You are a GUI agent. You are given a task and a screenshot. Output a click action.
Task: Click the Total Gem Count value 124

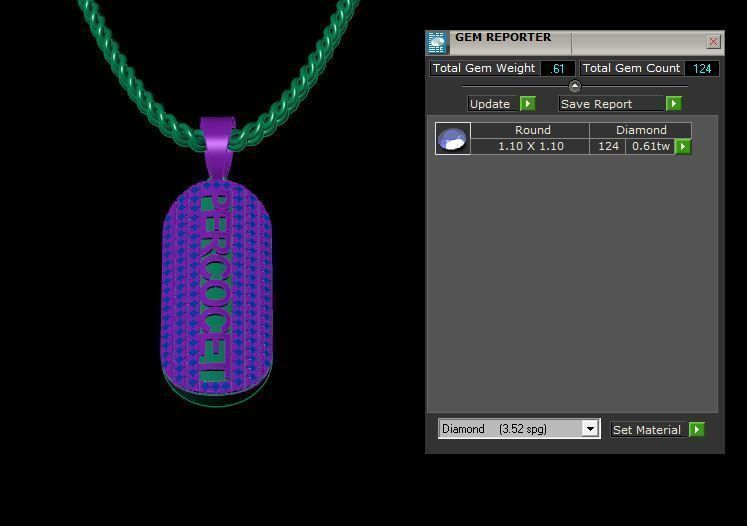702,69
